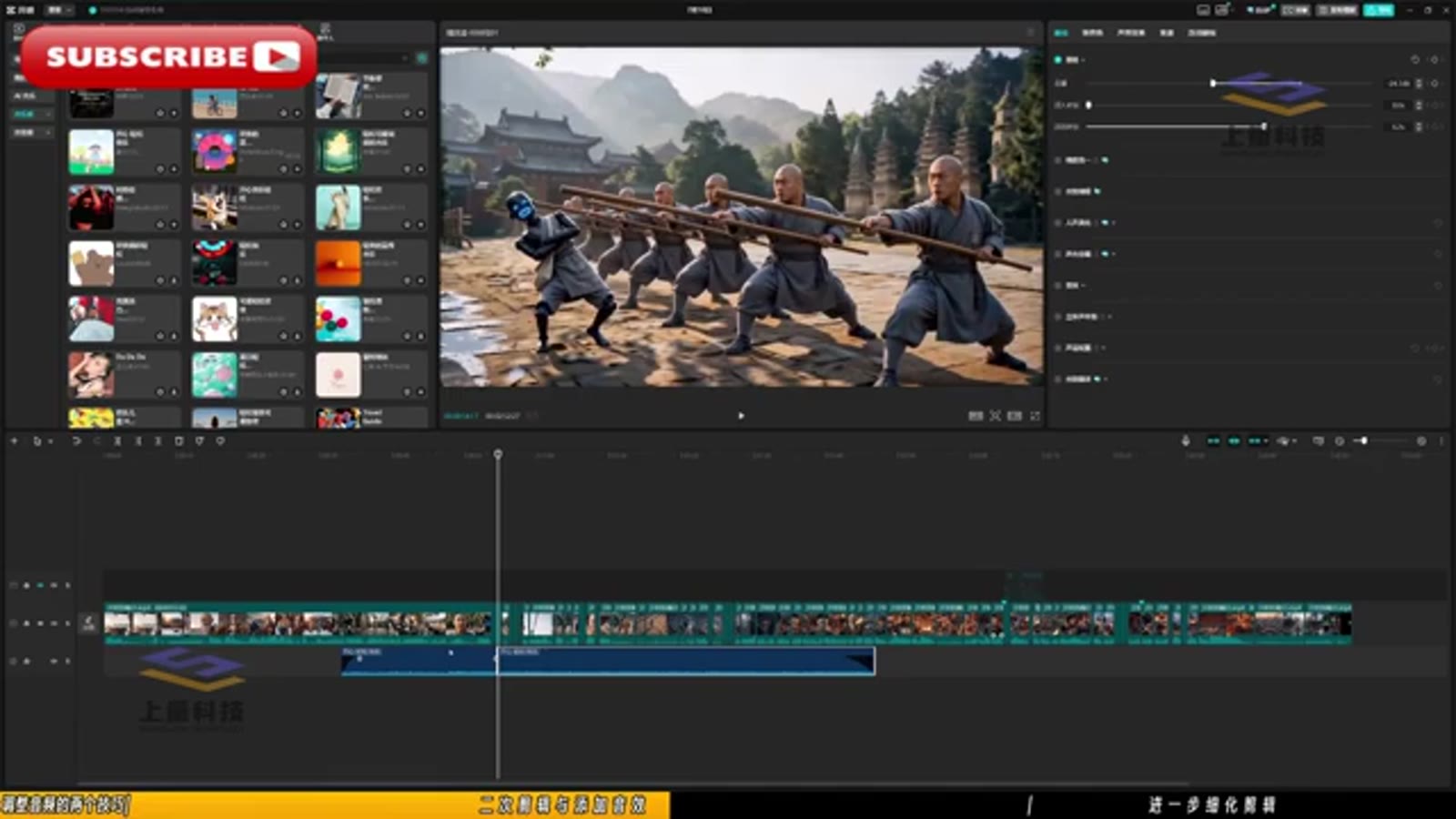The width and height of the screenshot is (1456, 819).
Task: Click the preview ratio icon beside fullscreen
Action: 1015,416
